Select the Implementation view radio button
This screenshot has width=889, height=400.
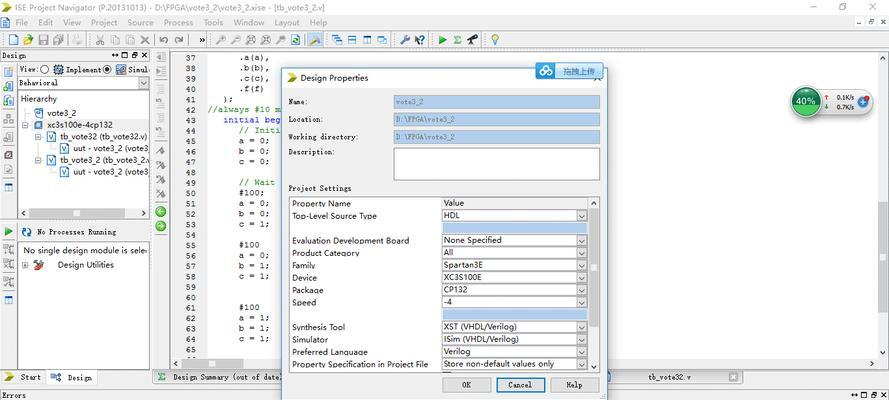[x=44, y=69]
